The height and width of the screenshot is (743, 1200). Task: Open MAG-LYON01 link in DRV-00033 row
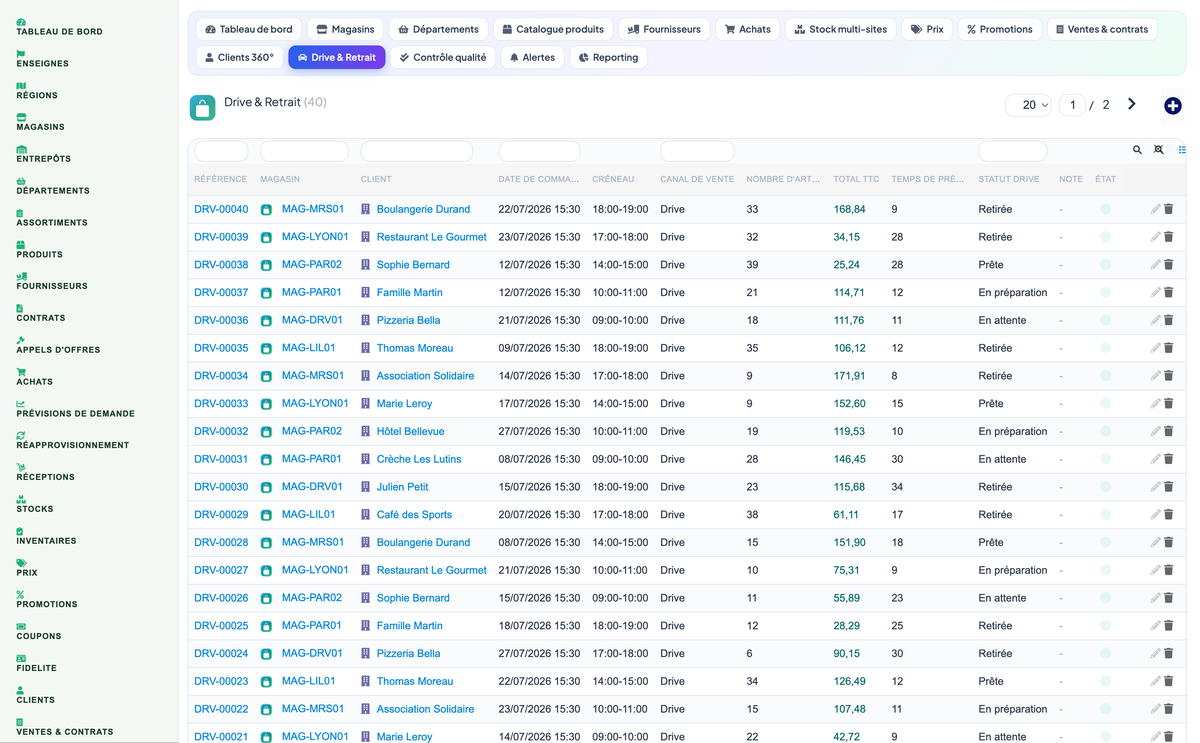(315, 403)
